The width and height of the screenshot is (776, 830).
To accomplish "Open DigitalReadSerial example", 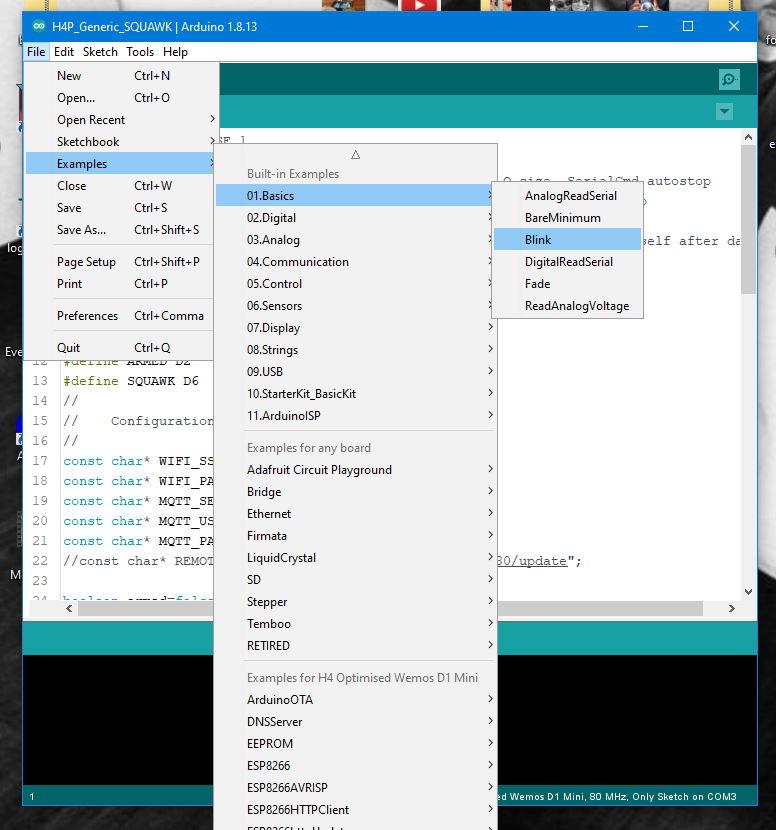I will 567,262.
